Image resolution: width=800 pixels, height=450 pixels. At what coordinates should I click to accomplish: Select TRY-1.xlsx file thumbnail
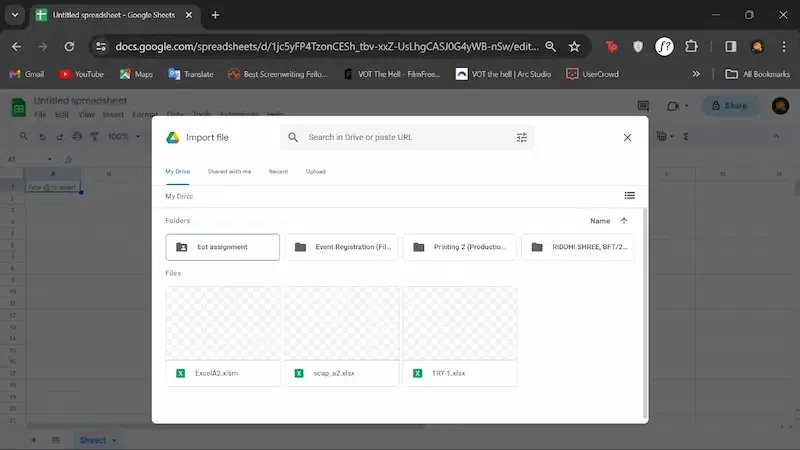pos(460,323)
